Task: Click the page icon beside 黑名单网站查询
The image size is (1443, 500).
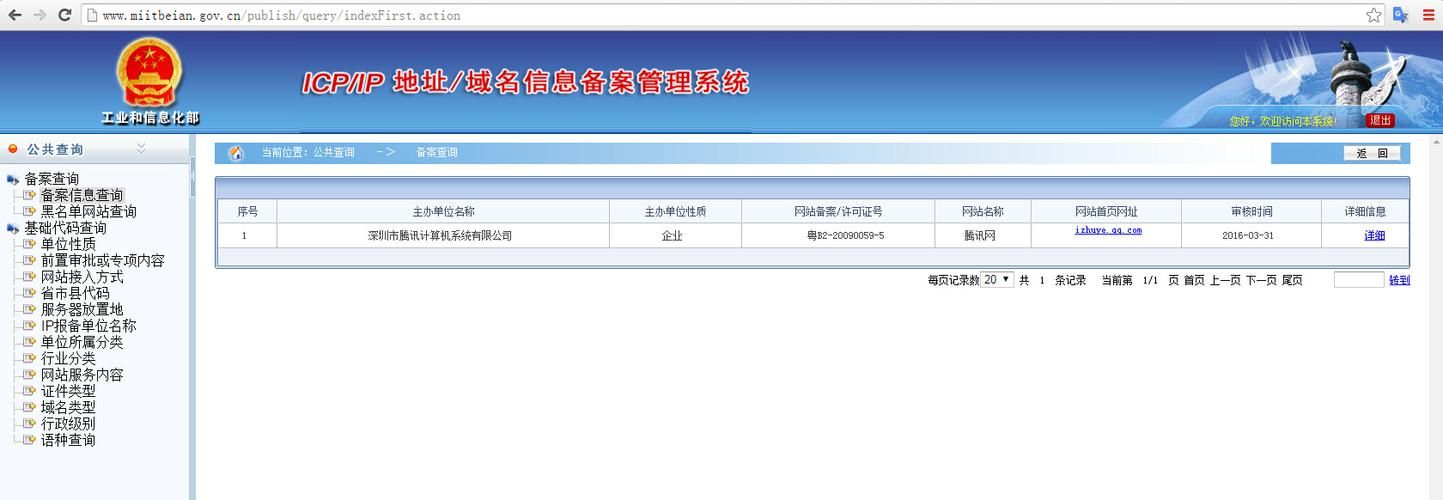Action: (x=29, y=211)
